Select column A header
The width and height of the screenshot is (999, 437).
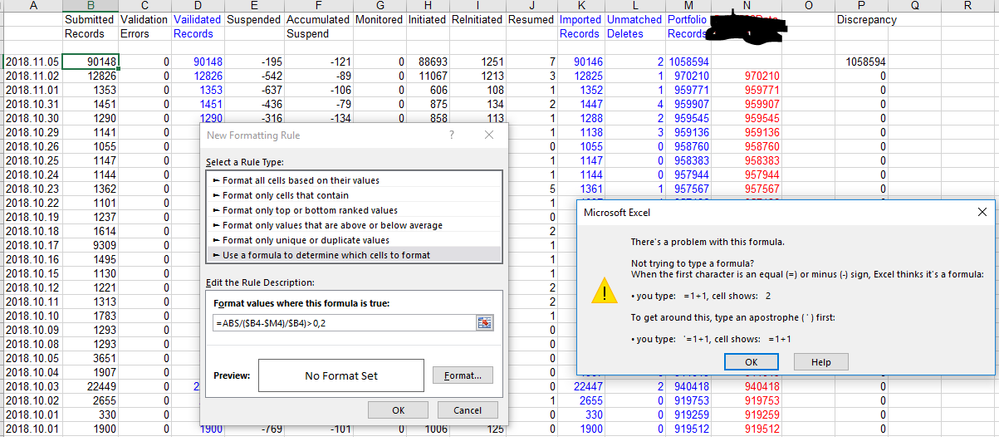(33, 6)
